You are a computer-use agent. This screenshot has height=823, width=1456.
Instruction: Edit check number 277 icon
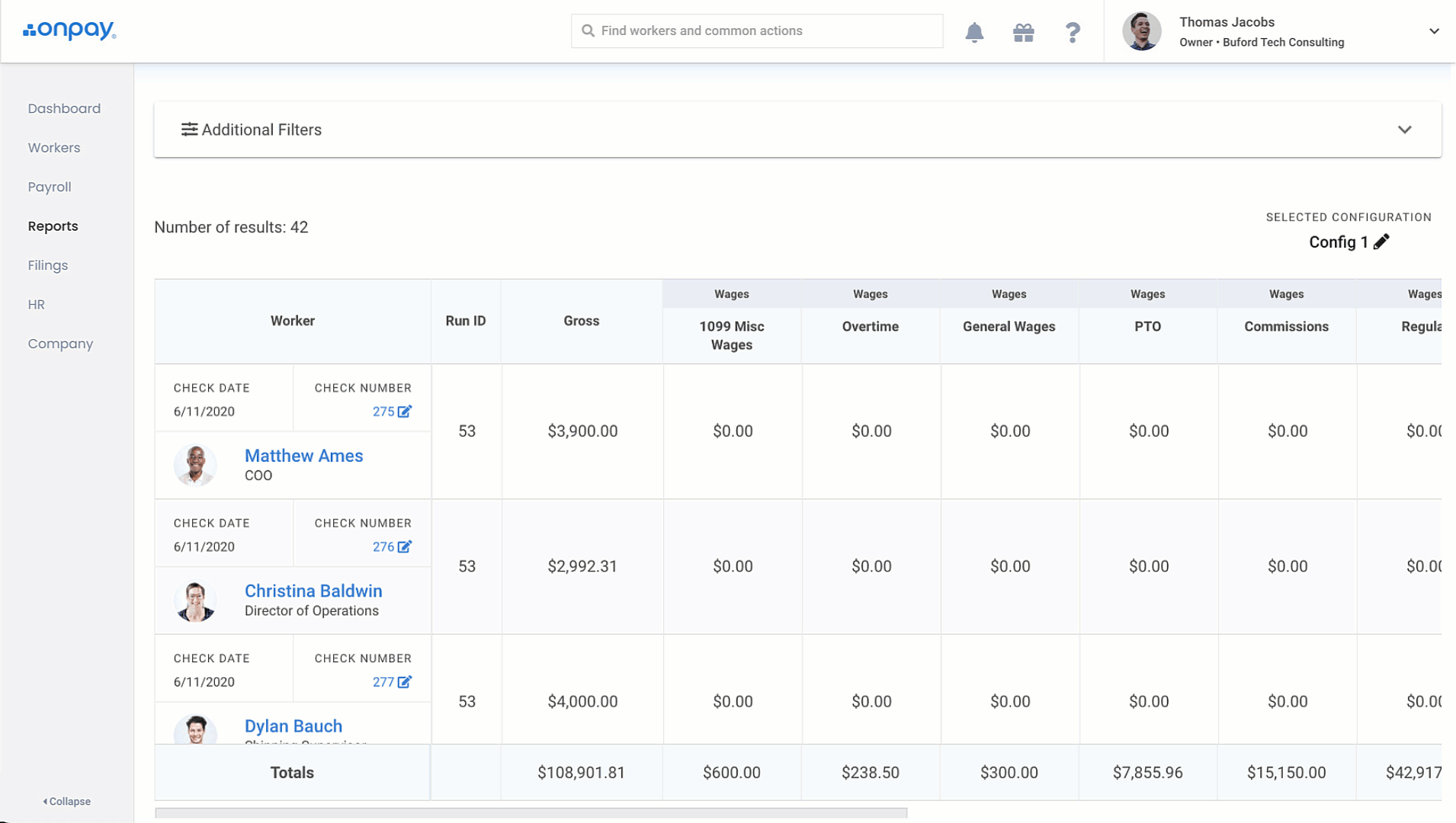point(405,682)
